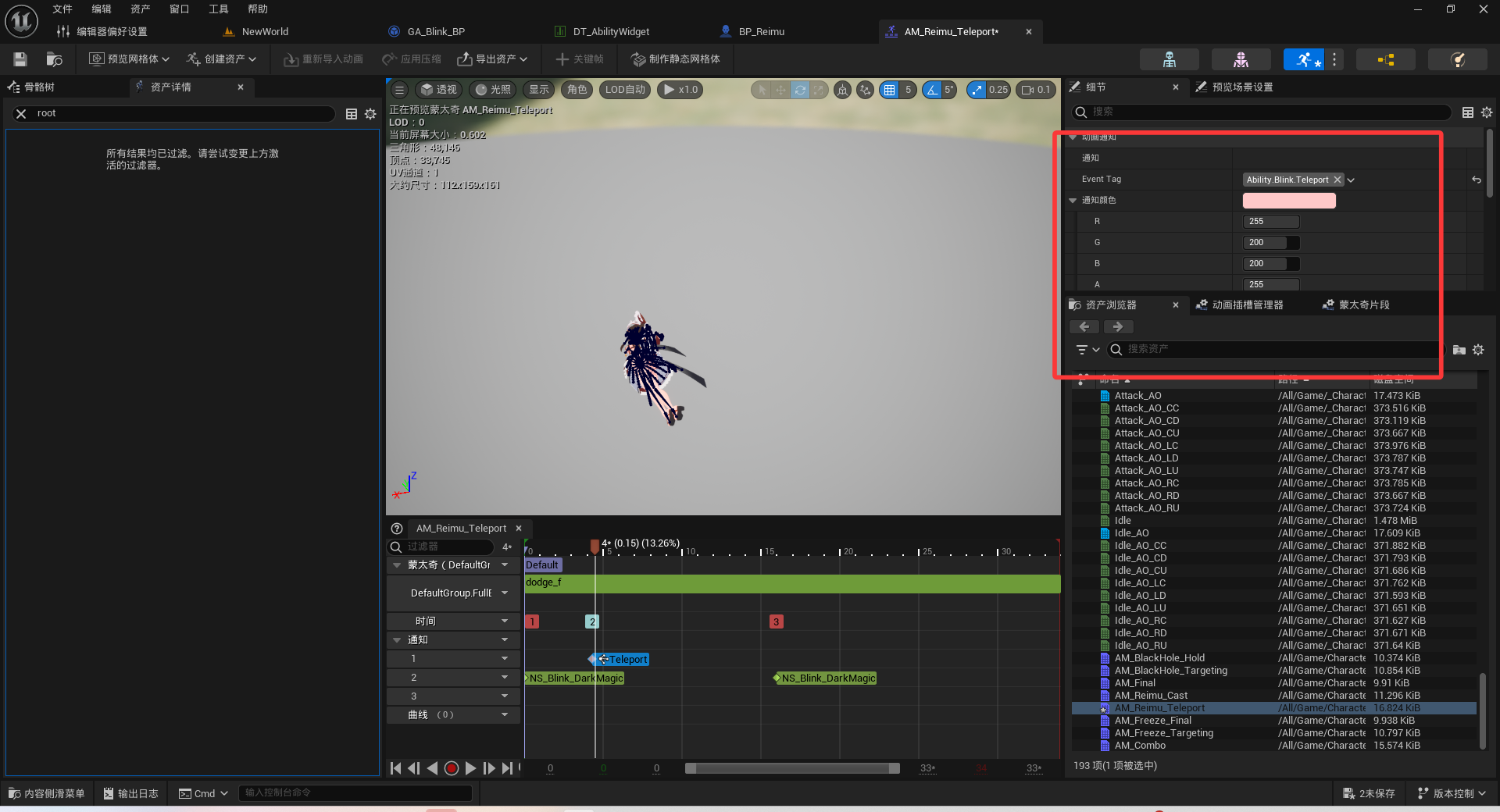Toggle world/local coordinate system icon
This screenshot has width=1500, height=812.
coord(842,90)
